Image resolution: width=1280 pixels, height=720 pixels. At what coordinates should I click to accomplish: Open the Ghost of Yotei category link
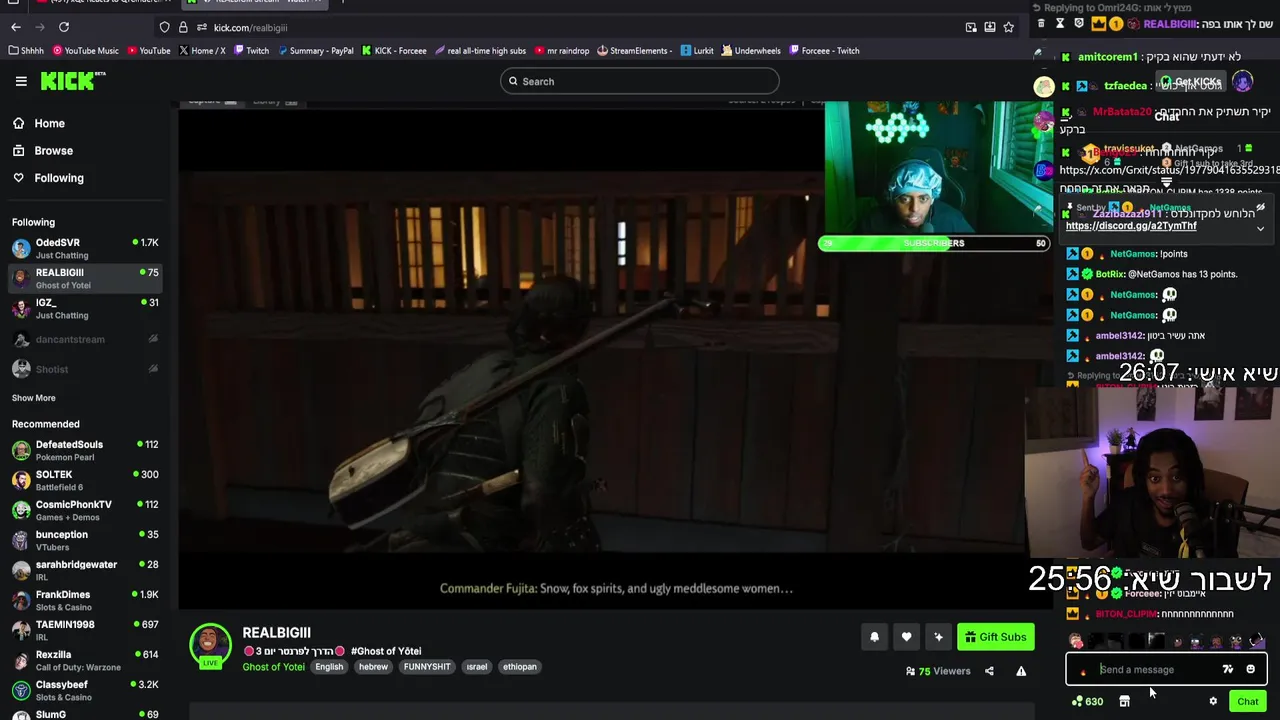point(273,667)
